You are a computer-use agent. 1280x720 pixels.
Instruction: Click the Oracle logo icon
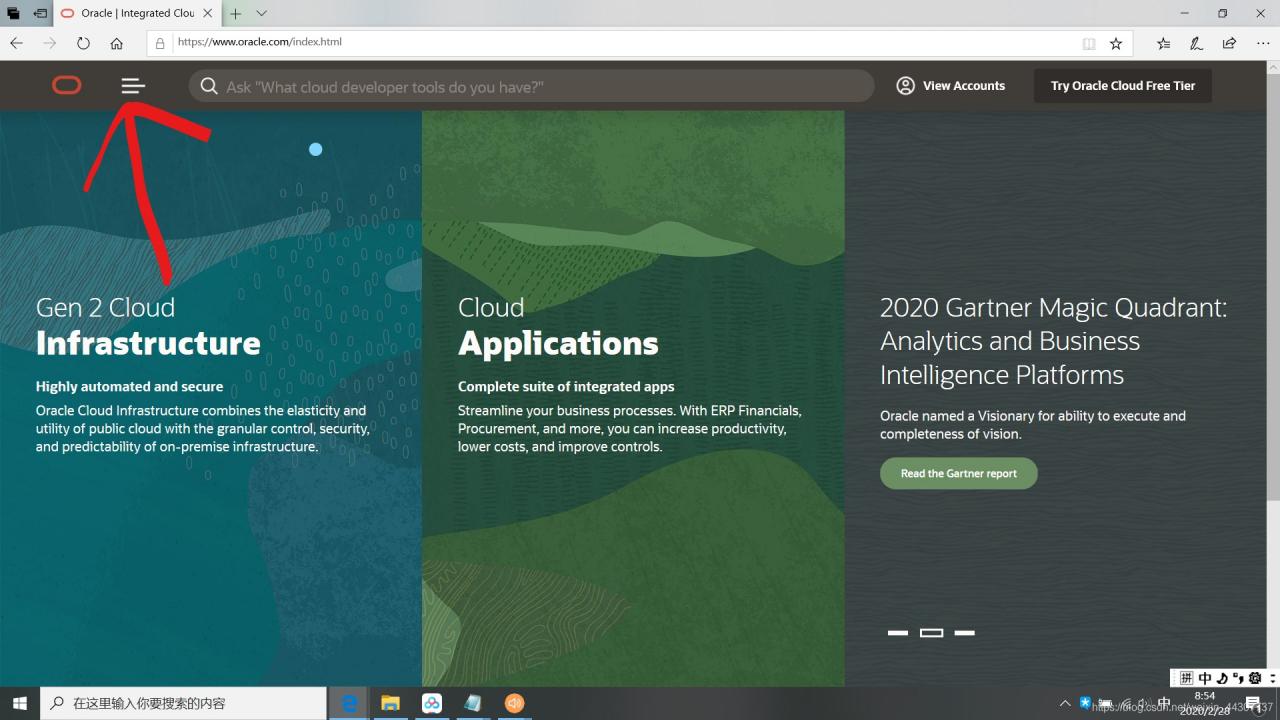(x=66, y=86)
